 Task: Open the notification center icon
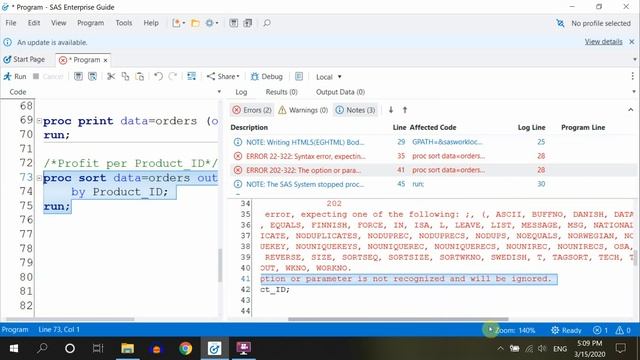621,348
